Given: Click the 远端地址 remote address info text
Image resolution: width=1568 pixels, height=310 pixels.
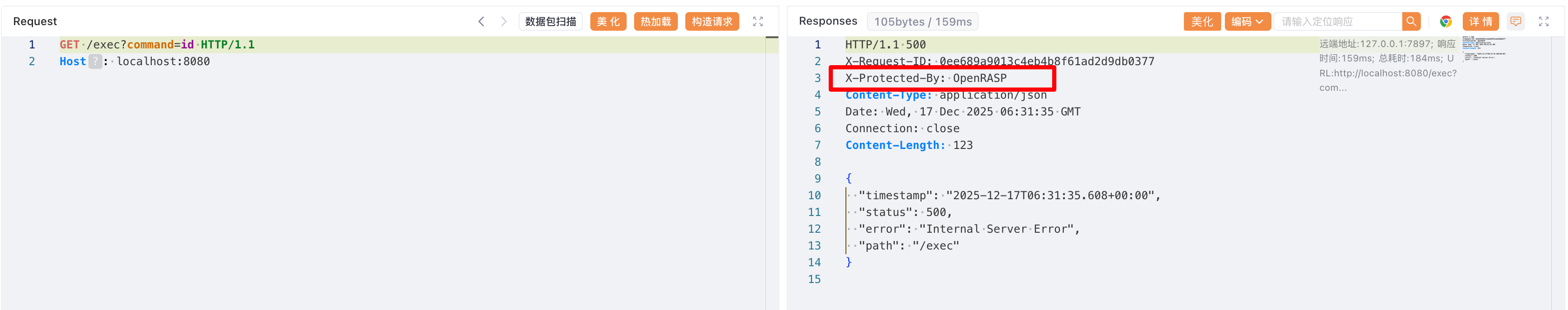Looking at the screenshot, I should [1387, 65].
